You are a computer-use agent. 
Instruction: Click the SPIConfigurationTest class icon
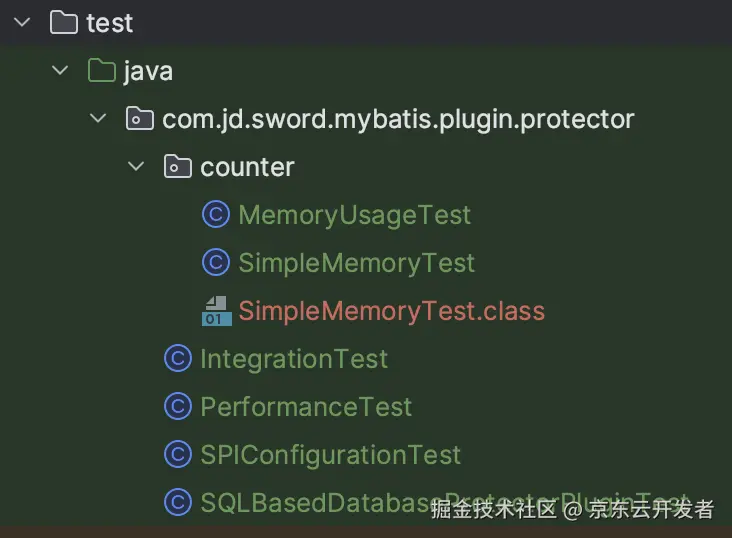click(178, 455)
